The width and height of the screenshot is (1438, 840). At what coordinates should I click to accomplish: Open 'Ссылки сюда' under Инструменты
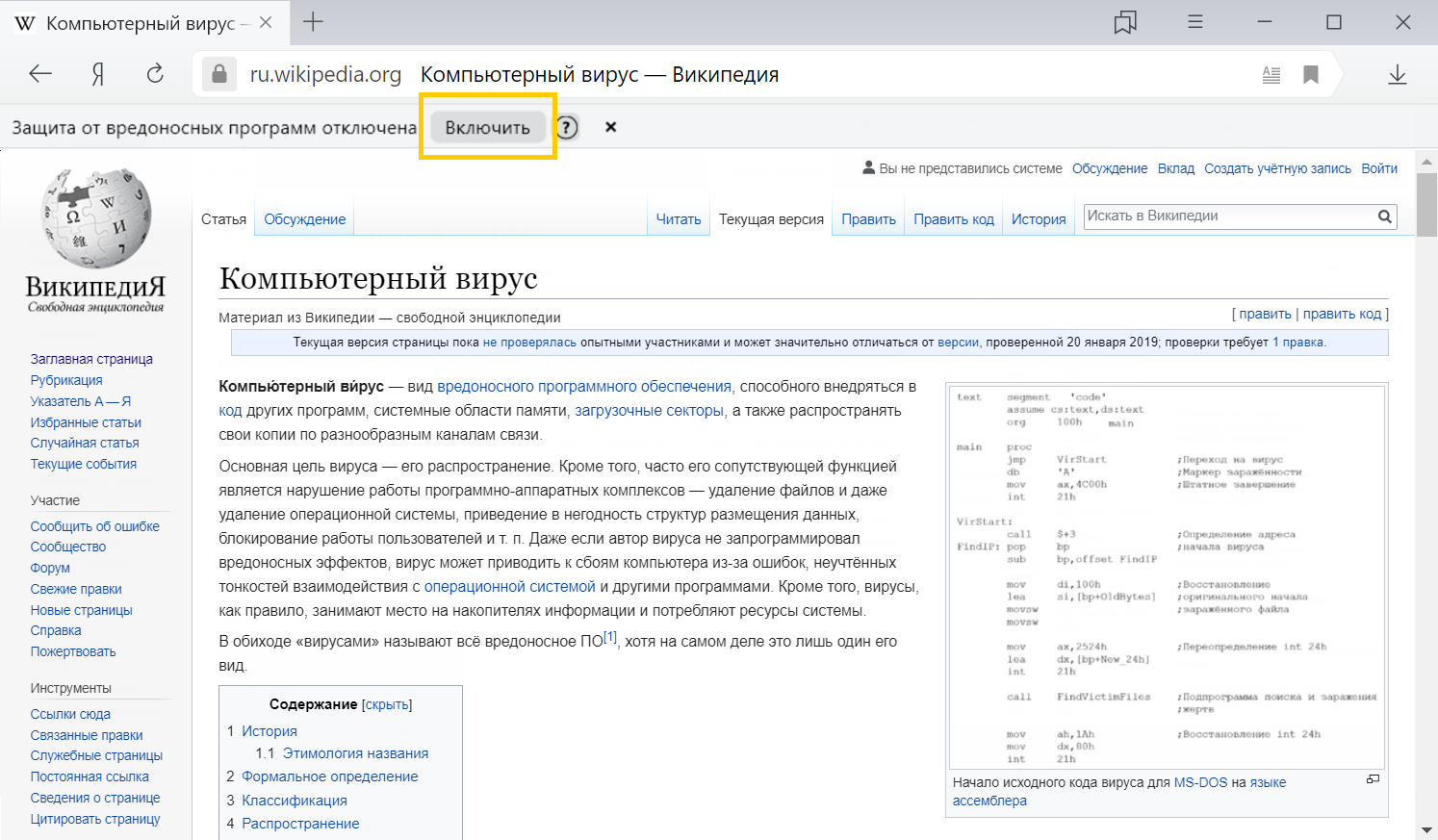click(70, 714)
